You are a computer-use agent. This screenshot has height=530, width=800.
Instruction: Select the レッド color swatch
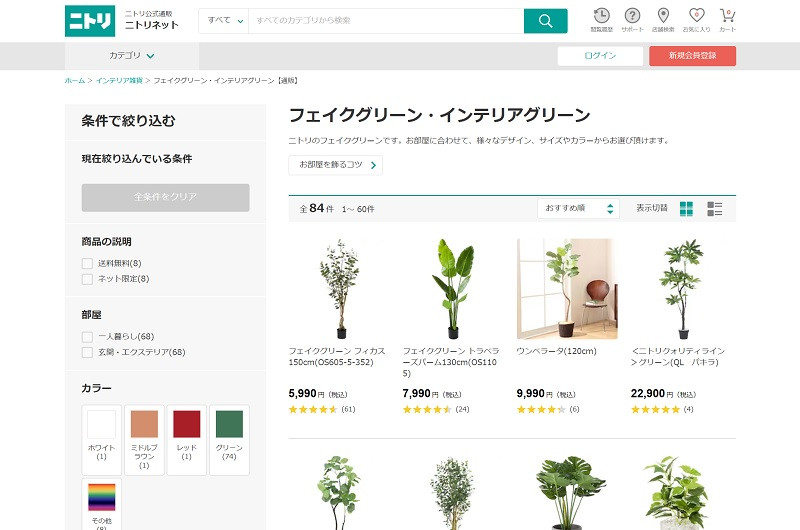(x=187, y=426)
